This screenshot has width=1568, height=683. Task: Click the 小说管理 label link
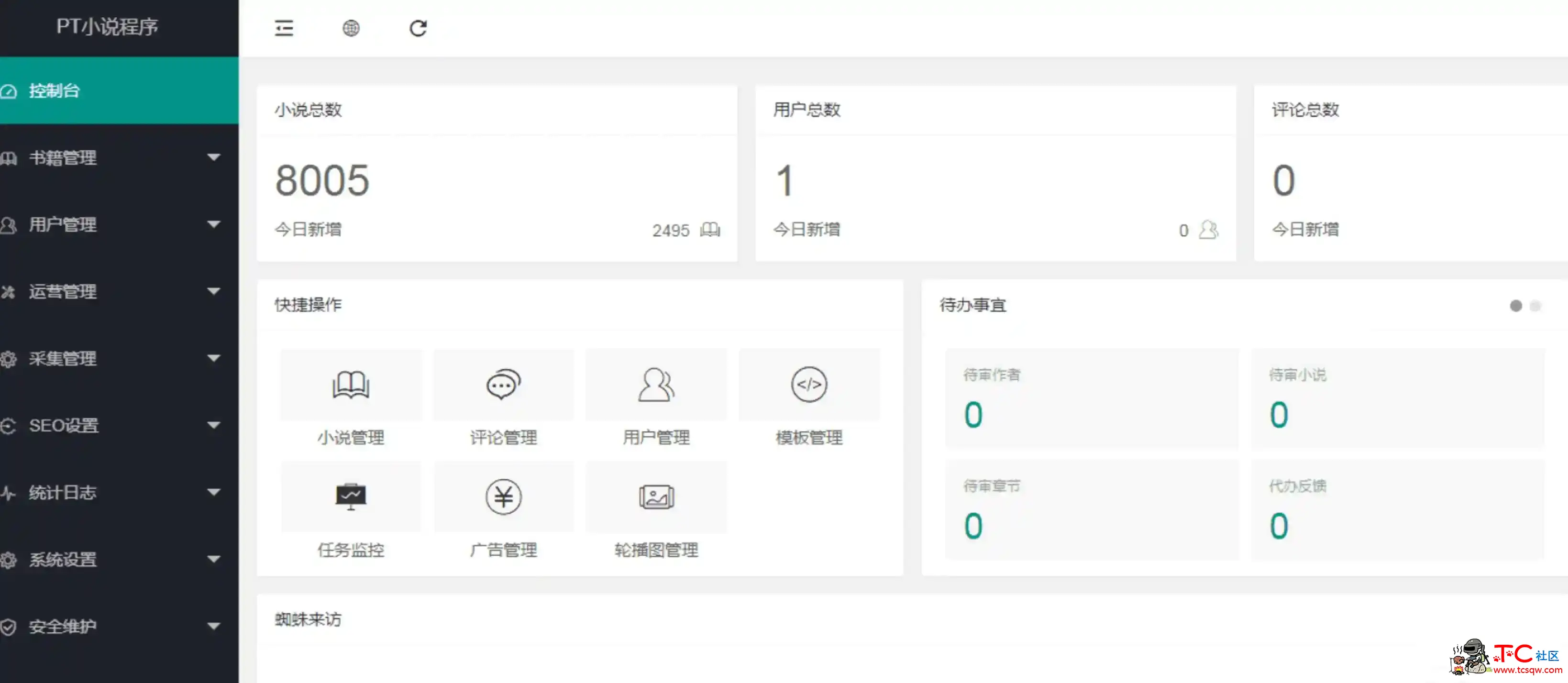coord(351,438)
